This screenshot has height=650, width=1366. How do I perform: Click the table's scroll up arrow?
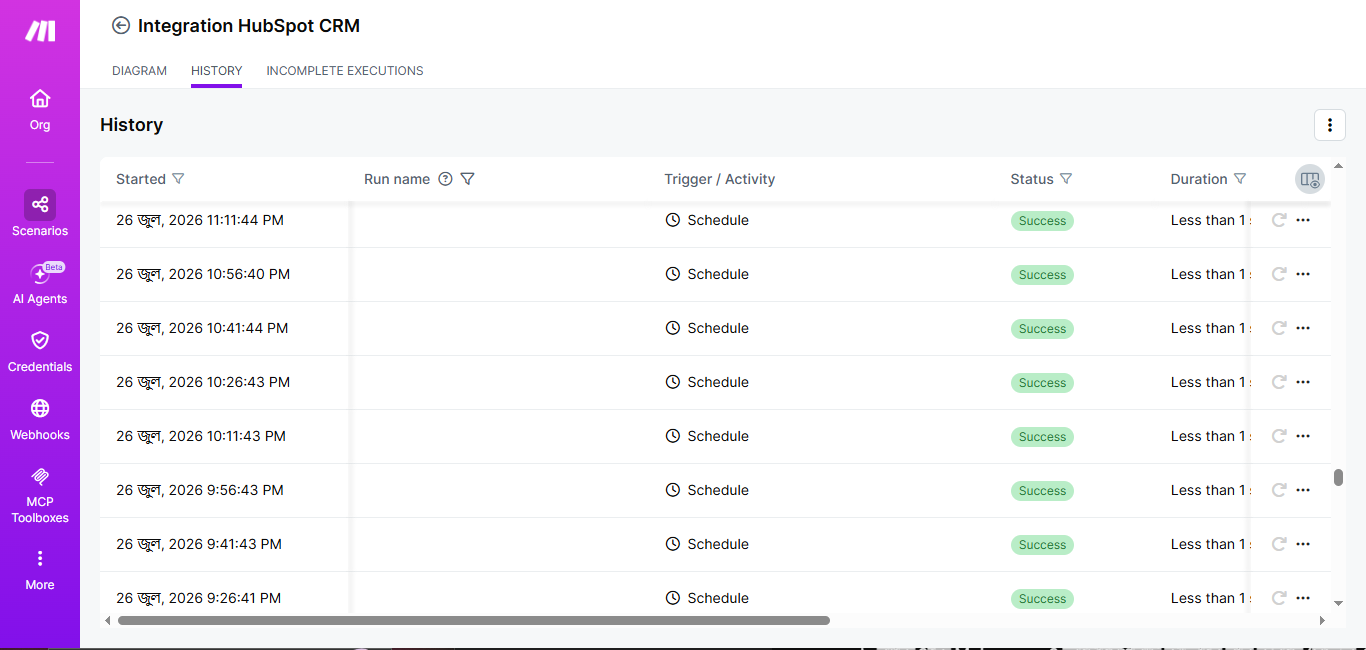[x=1338, y=166]
